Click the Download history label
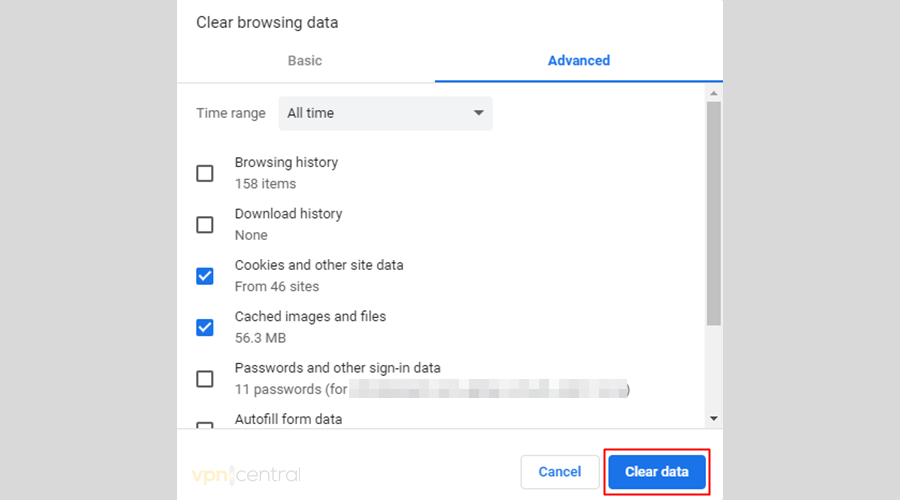The width and height of the screenshot is (900, 500). click(288, 214)
